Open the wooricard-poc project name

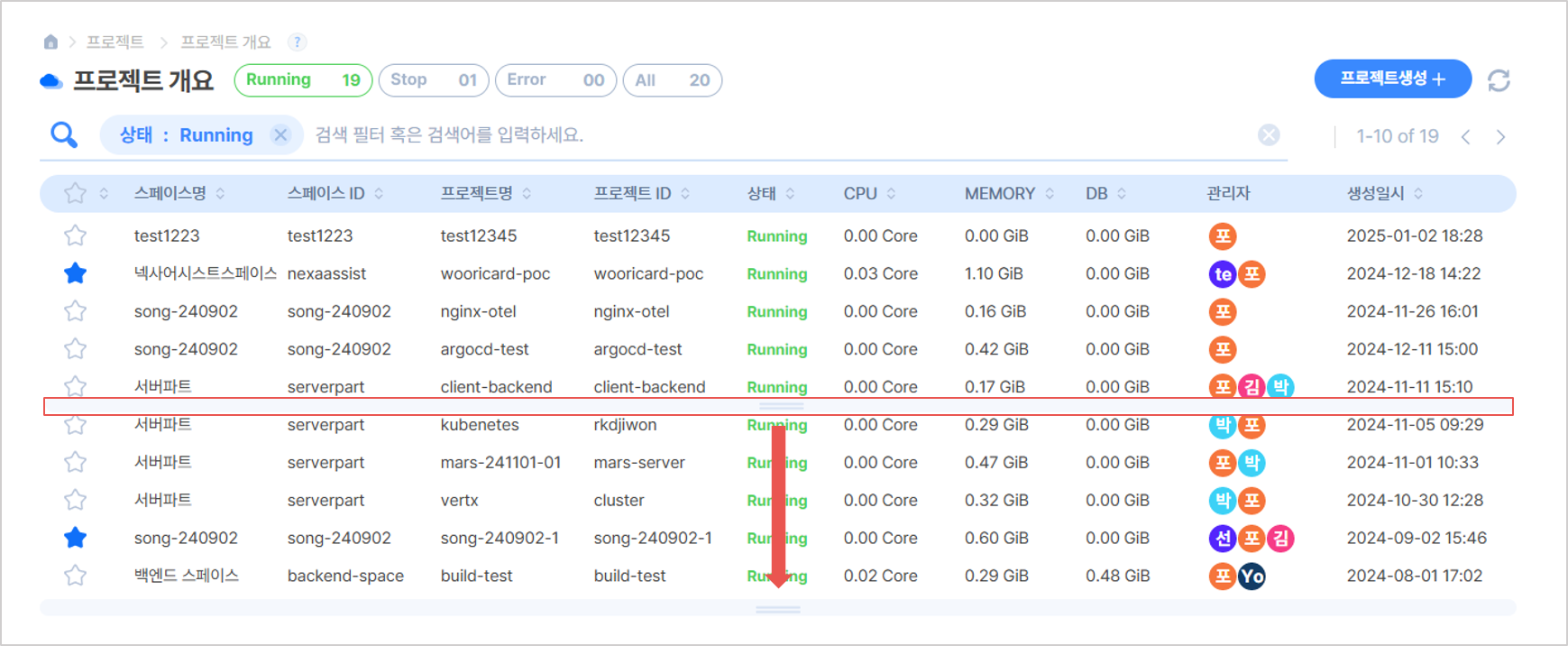click(495, 274)
